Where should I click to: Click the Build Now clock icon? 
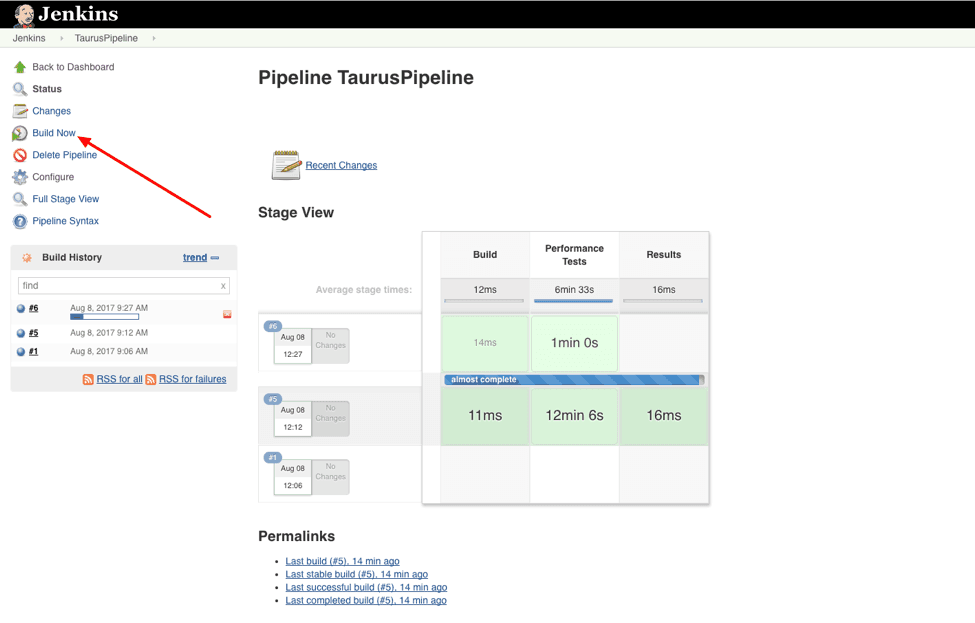click(20, 133)
